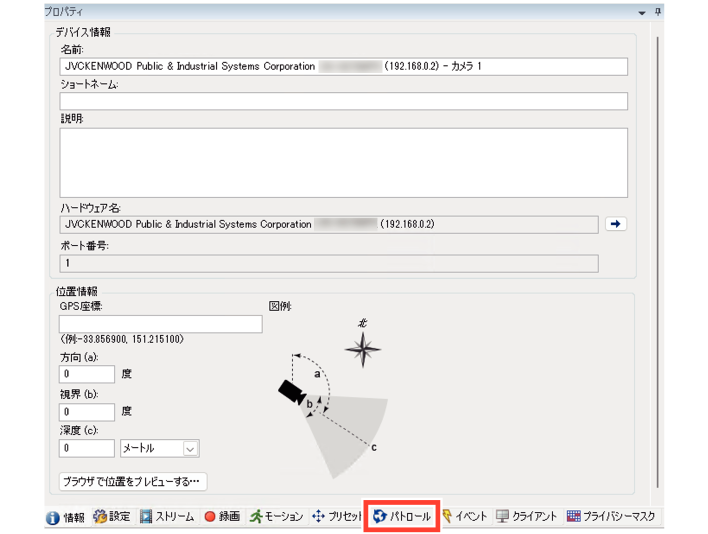
Task: Click inside the 説明 description text area
Action: [343, 162]
